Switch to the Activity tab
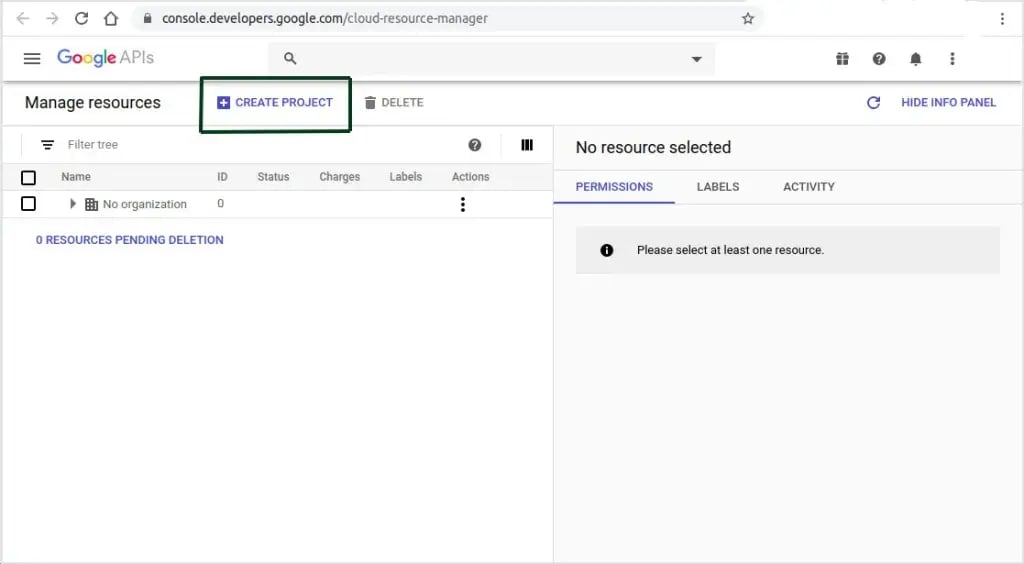 coord(808,187)
